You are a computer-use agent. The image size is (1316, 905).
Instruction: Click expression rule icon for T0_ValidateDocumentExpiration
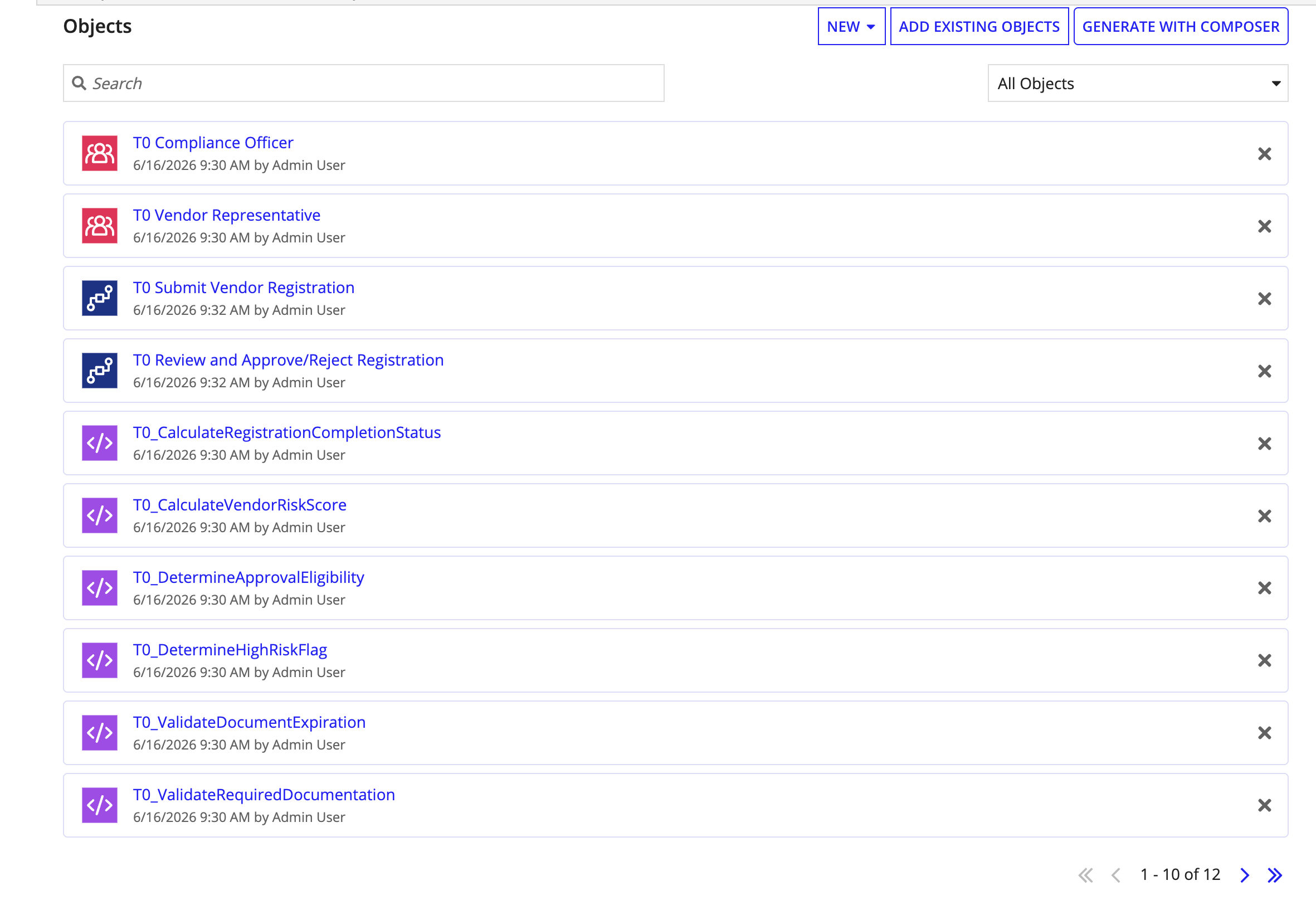[99, 733]
